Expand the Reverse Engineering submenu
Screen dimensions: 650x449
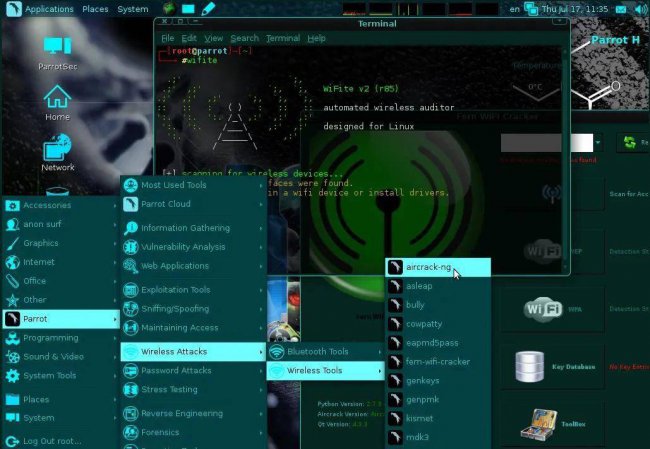[193, 413]
